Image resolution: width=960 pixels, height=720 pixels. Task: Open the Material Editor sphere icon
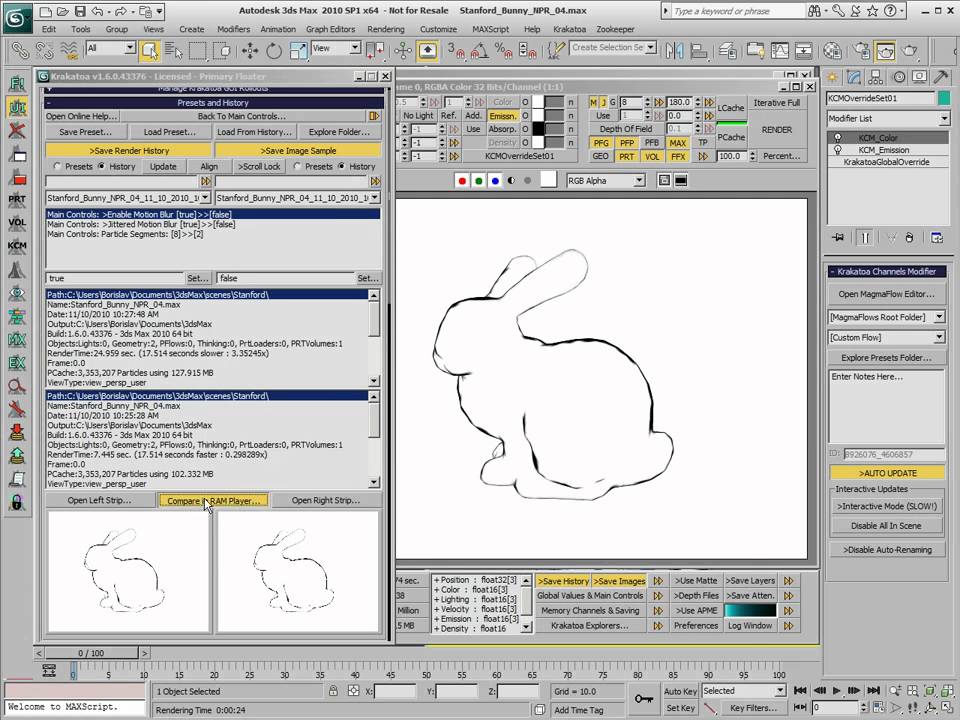(x=832, y=51)
